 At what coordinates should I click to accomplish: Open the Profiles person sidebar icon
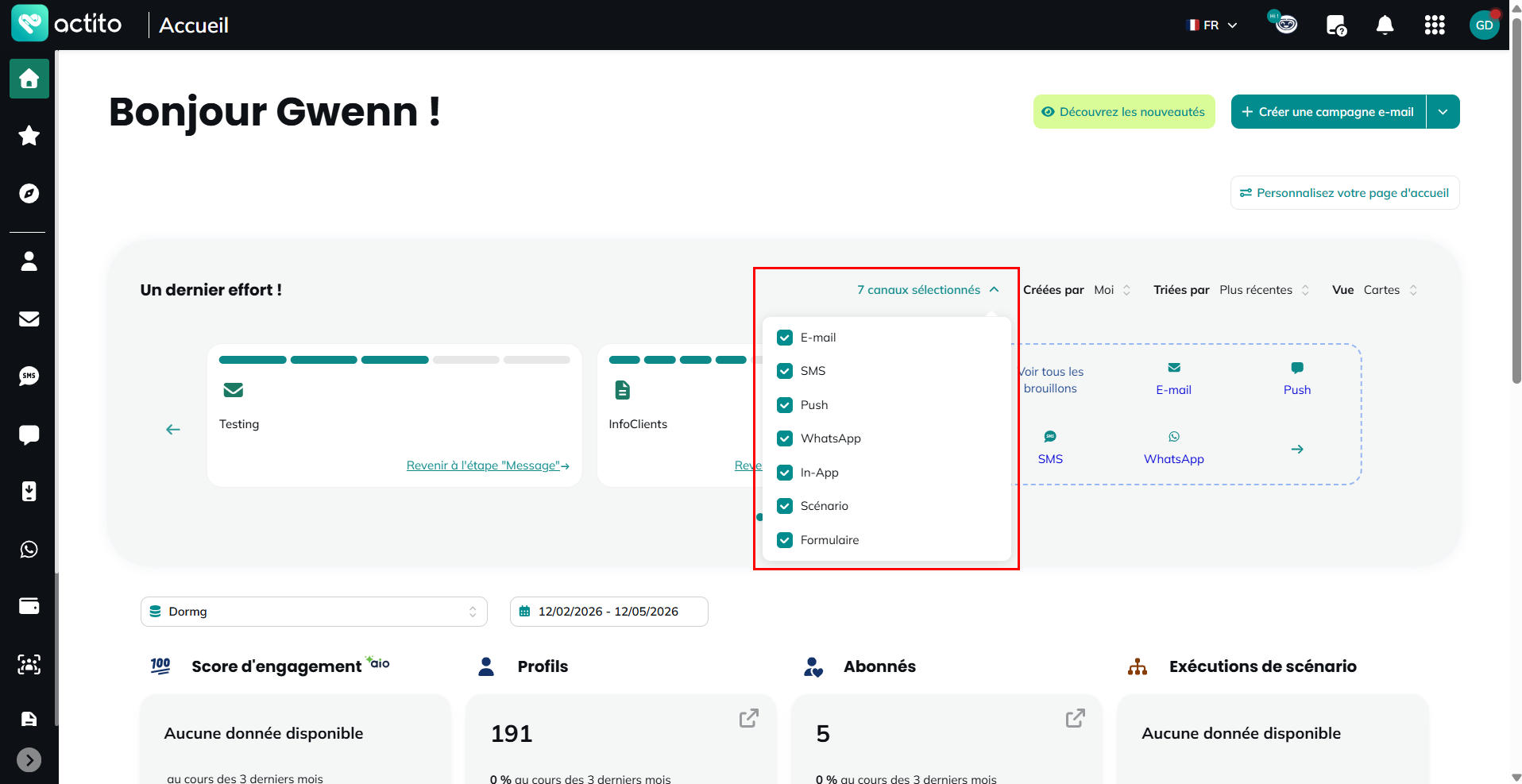point(29,261)
